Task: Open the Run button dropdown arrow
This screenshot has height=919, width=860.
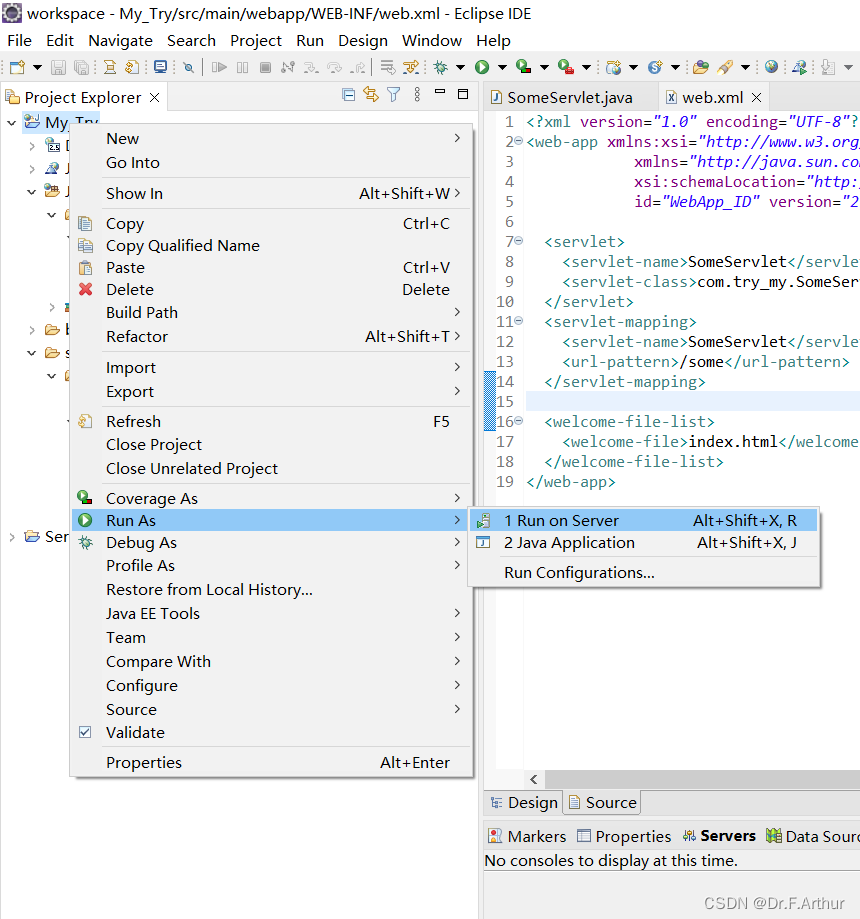Action: [x=502, y=67]
